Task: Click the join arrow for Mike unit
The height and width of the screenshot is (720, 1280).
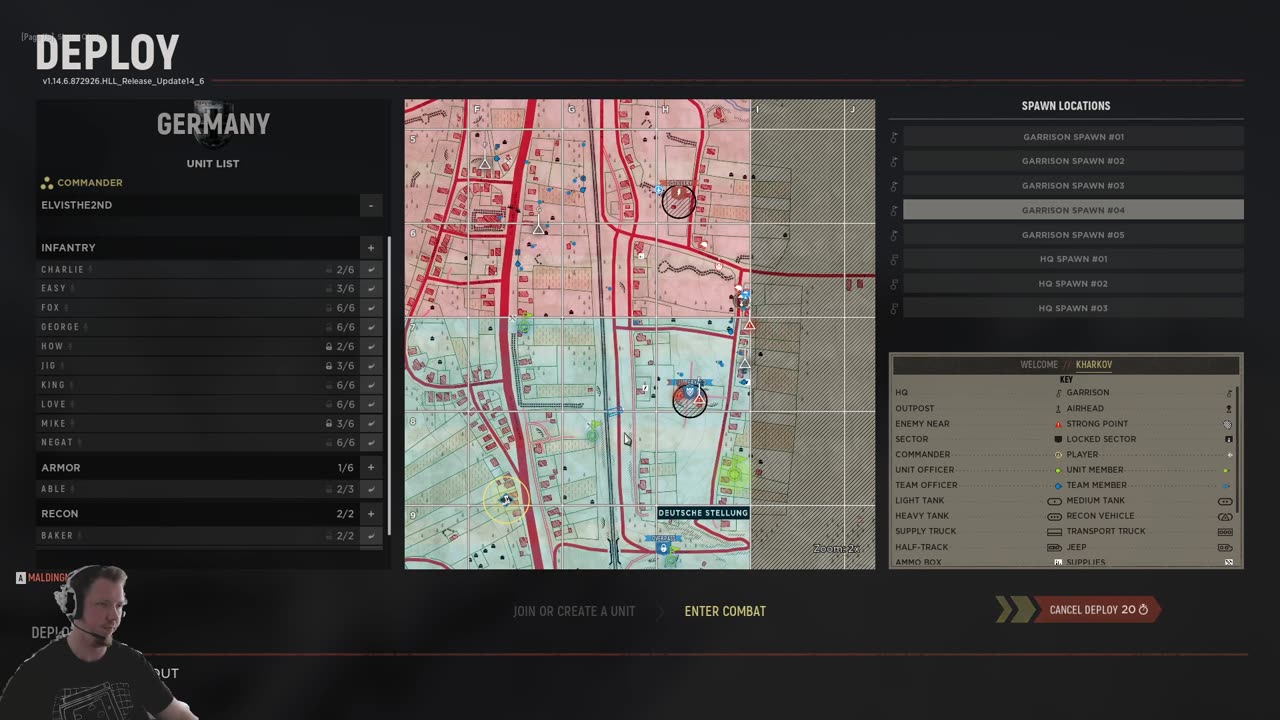Action: click(371, 424)
